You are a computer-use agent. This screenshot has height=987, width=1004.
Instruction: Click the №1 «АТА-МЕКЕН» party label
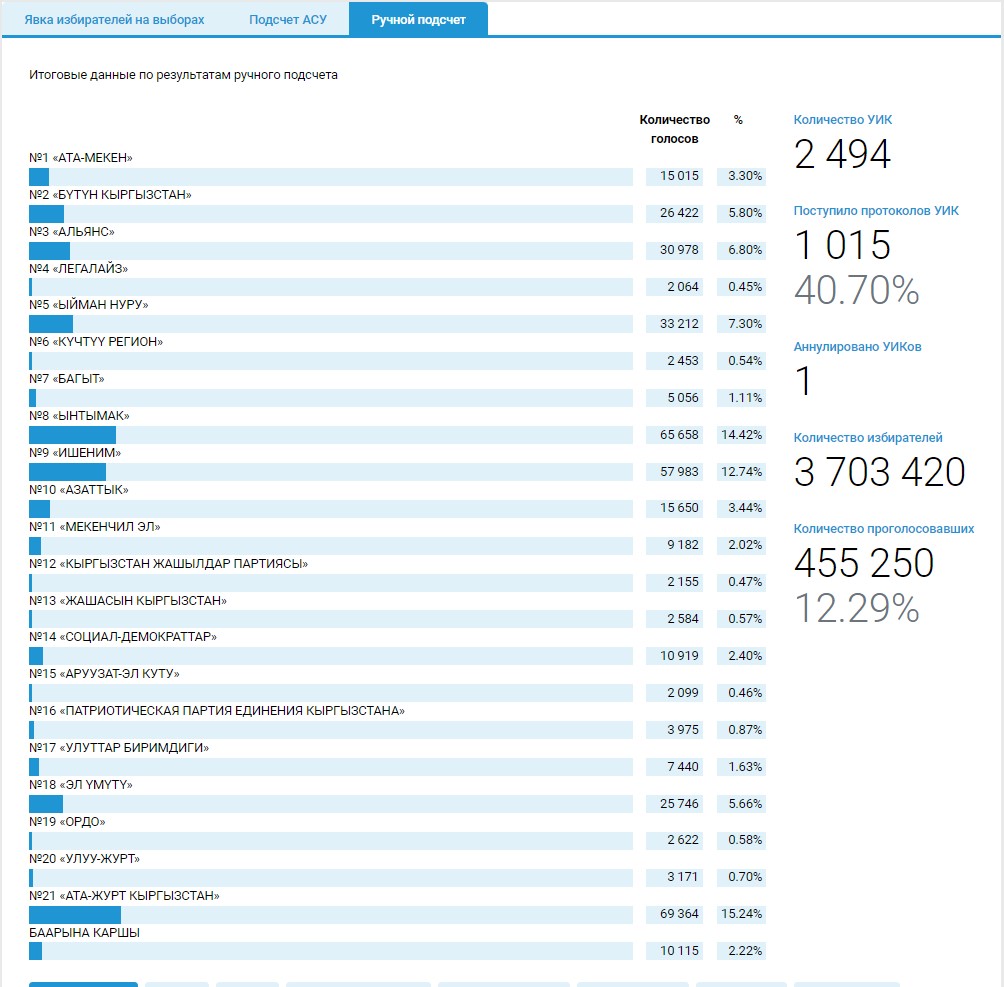(x=81, y=158)
